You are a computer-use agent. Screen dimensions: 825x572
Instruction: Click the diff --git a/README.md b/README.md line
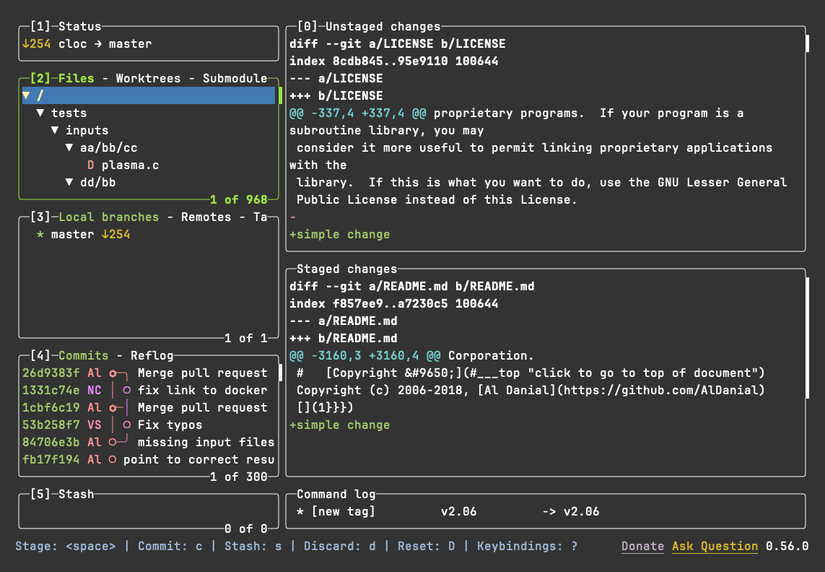(x=411, y=286)
